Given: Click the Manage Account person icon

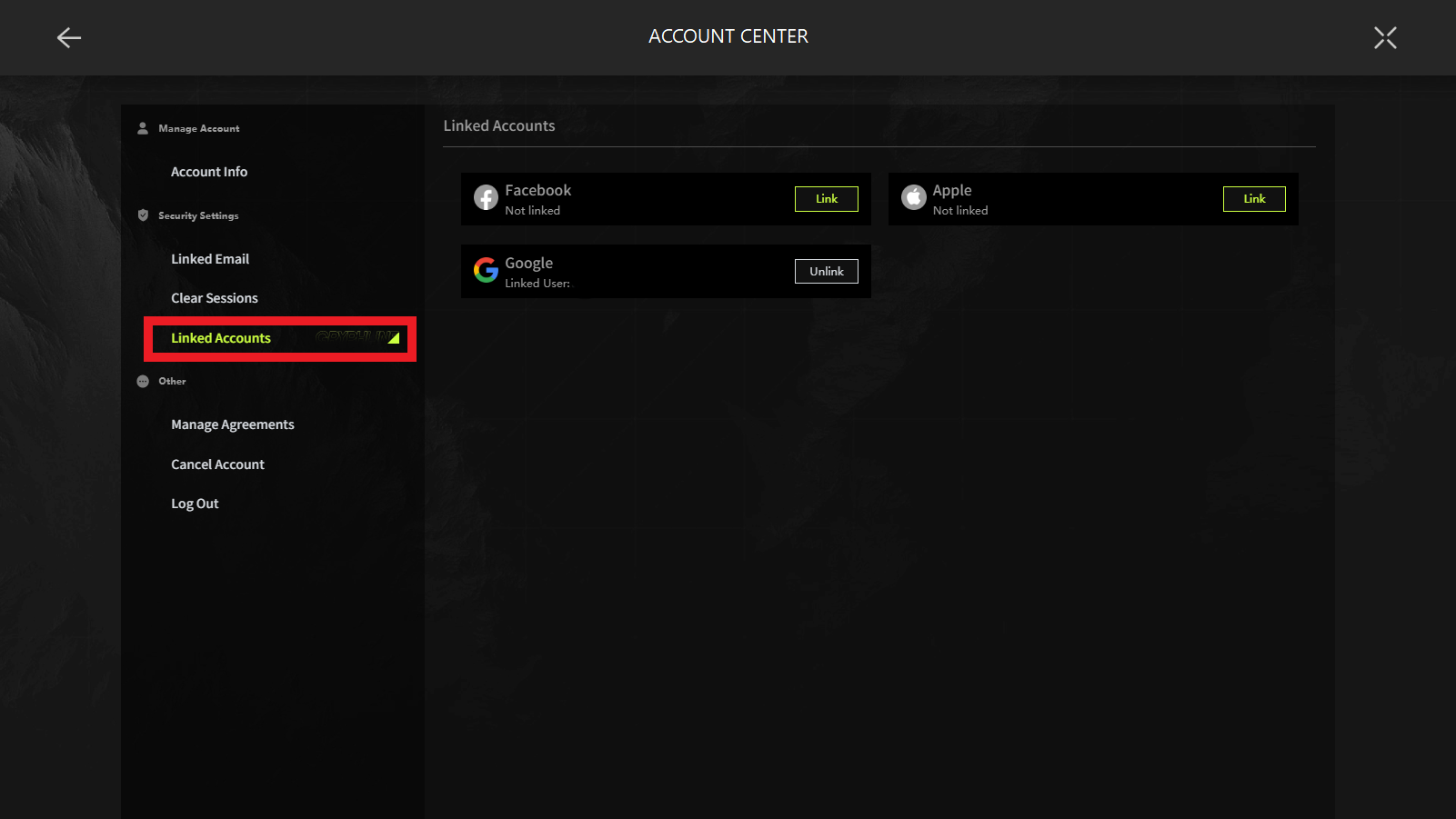Looking at the screenshot, I should (x=143, y=128).
